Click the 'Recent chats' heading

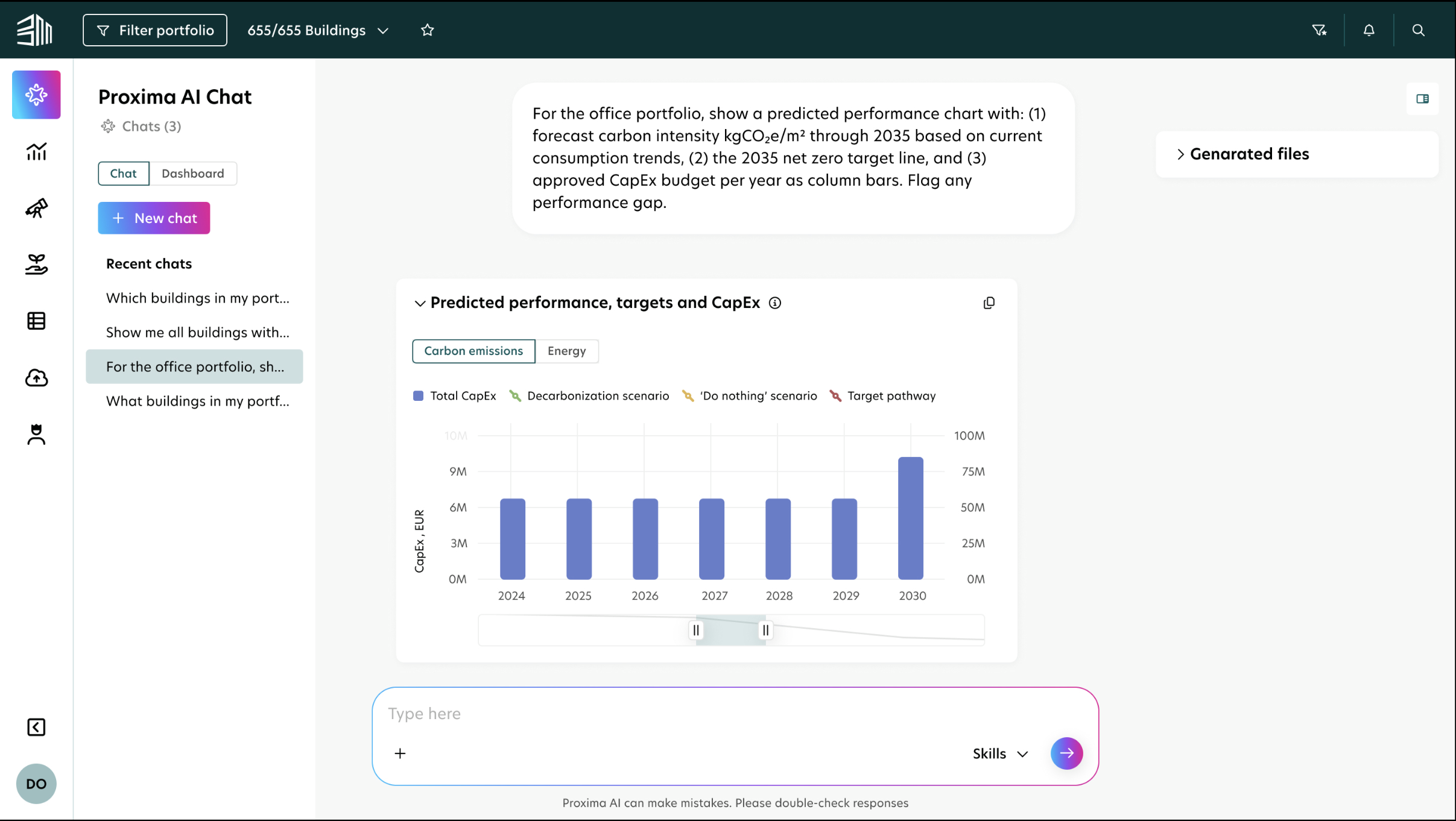149,264
